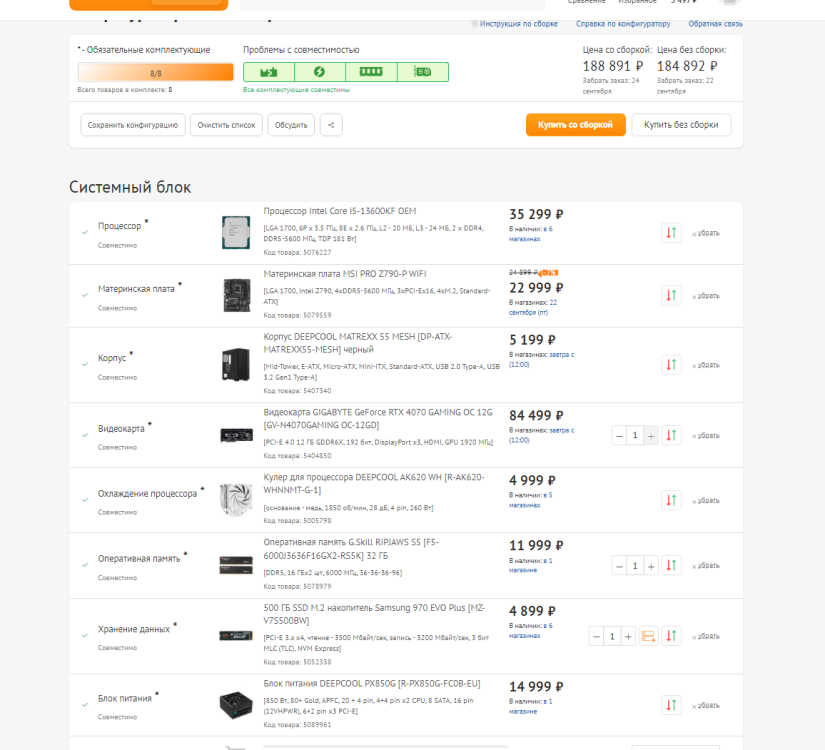
Task: Click swap arrows icon for the processor
Action: 671,233
